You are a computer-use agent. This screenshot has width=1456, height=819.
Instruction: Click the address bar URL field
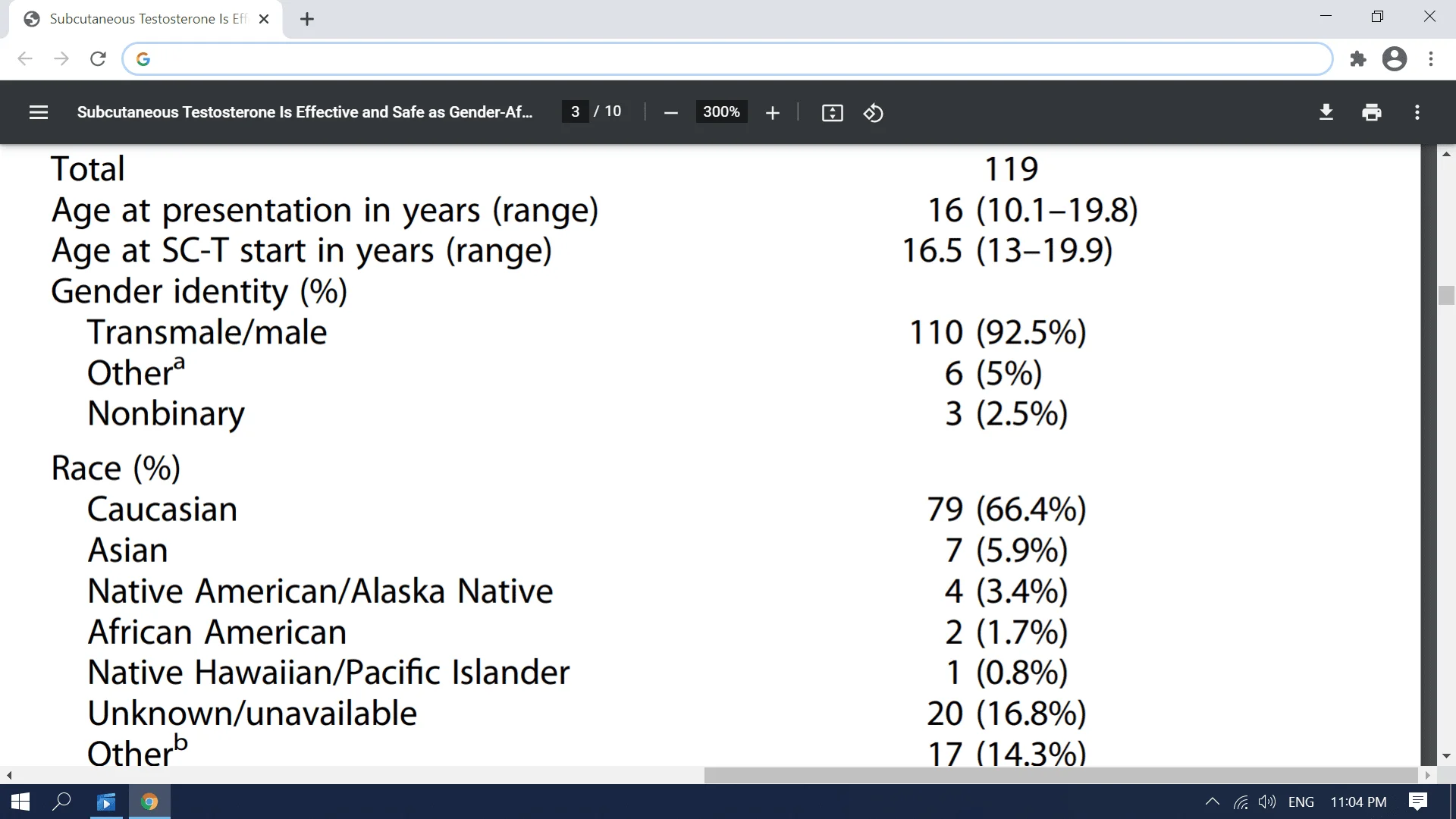pyautogui.click(x=728, y=58)
